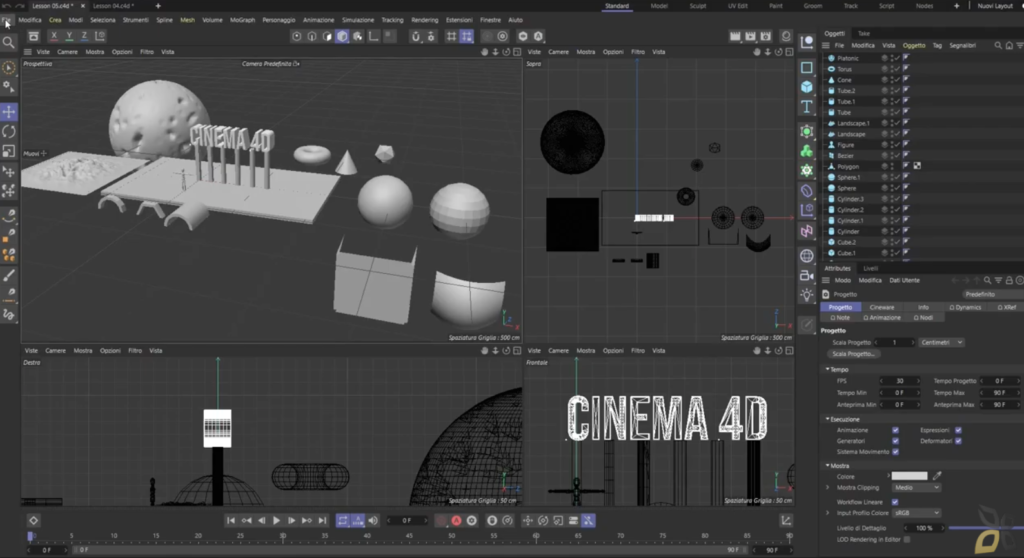Image resolution: width=1024 pixels, height=558 pixels.
Task: Expand the Input Profilo Colore row arrow
Action: point(828,513)
